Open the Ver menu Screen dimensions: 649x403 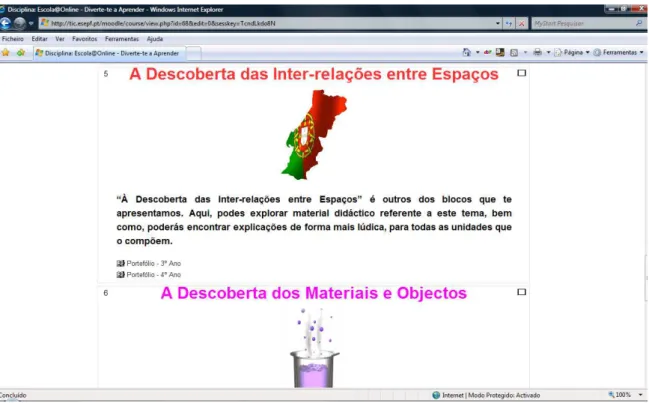(x=60, y=39)
